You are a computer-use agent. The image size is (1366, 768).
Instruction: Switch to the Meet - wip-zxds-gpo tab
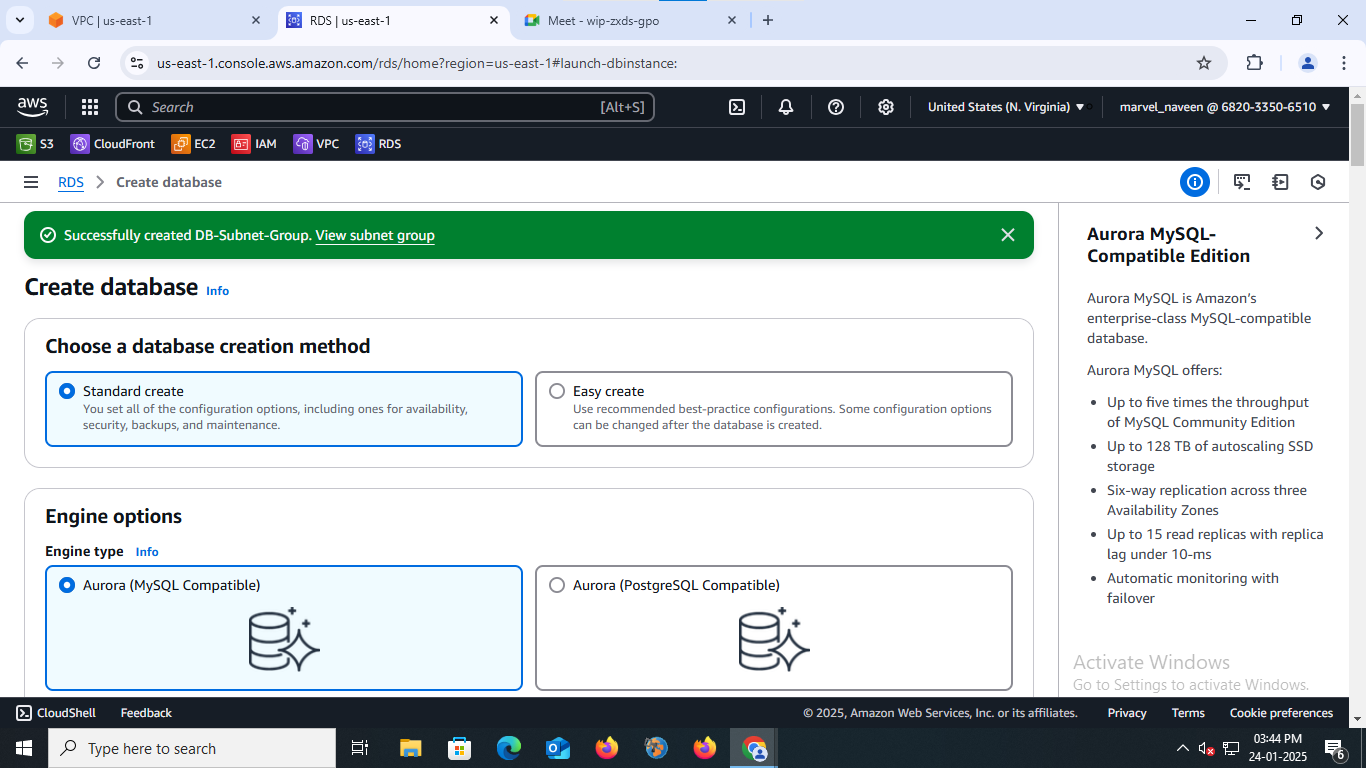click(630, 20)
